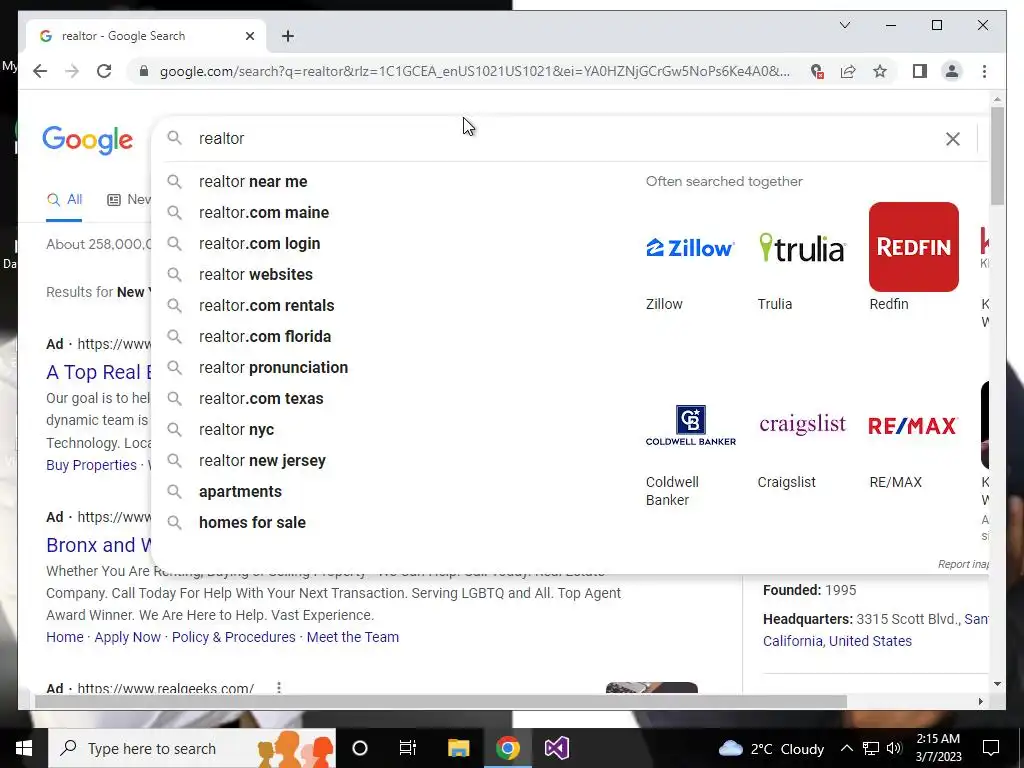1024x768 pixels.
Task: Select the homes for sale suggestion
Action: click(252, 522)
